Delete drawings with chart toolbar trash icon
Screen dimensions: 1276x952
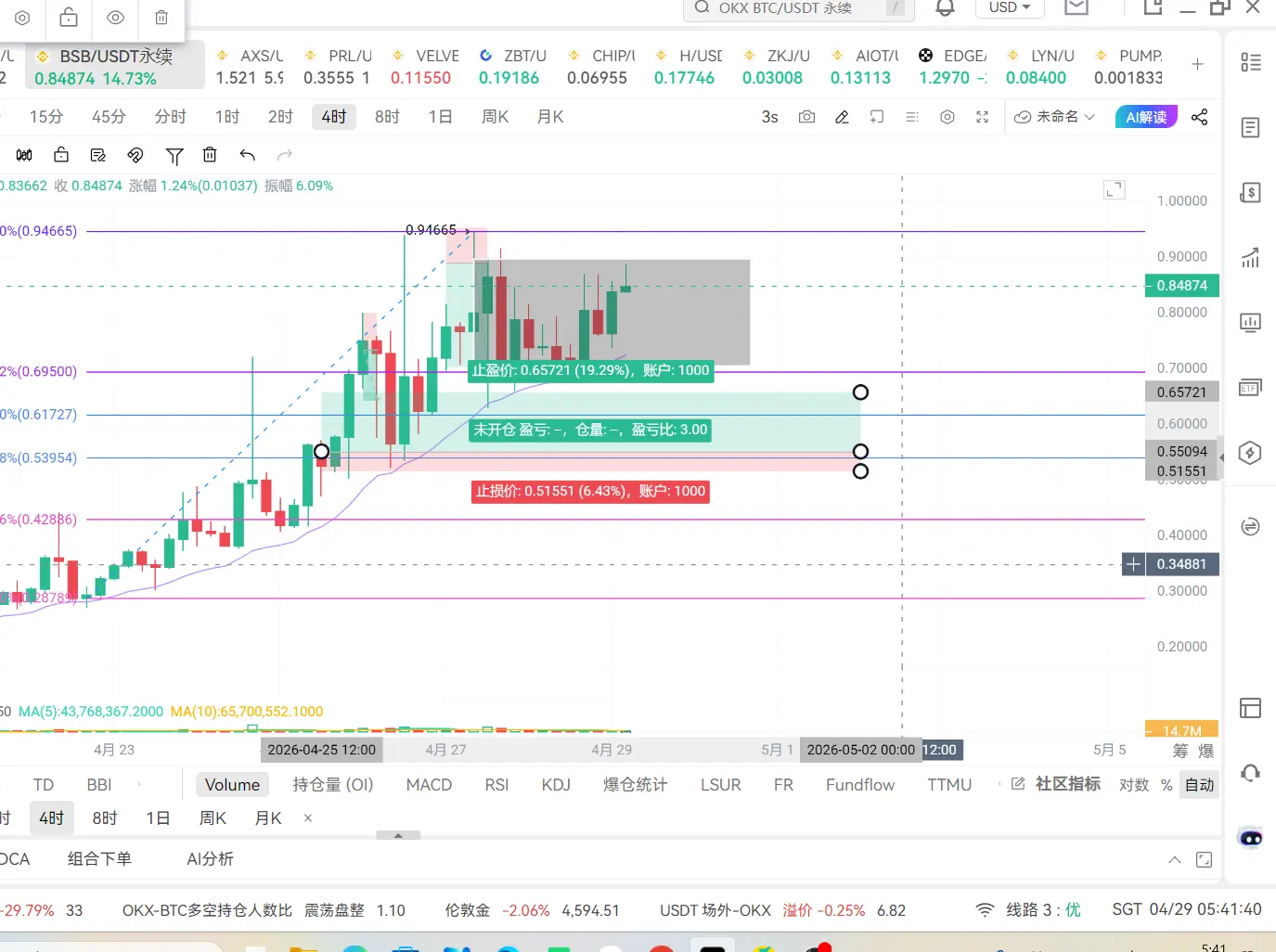pos(210,155)
